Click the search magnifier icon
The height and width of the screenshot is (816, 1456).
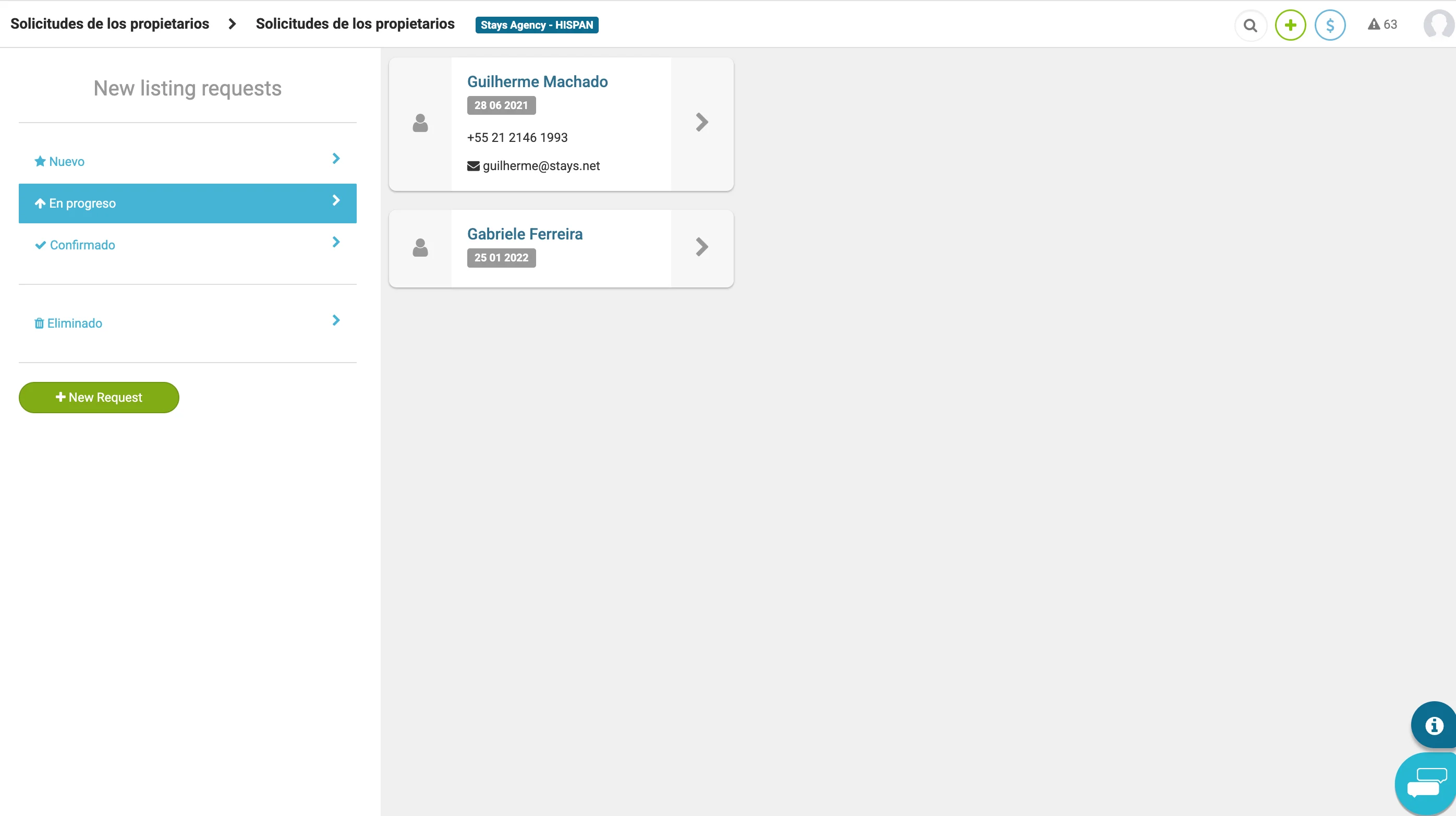[1250, 26]
